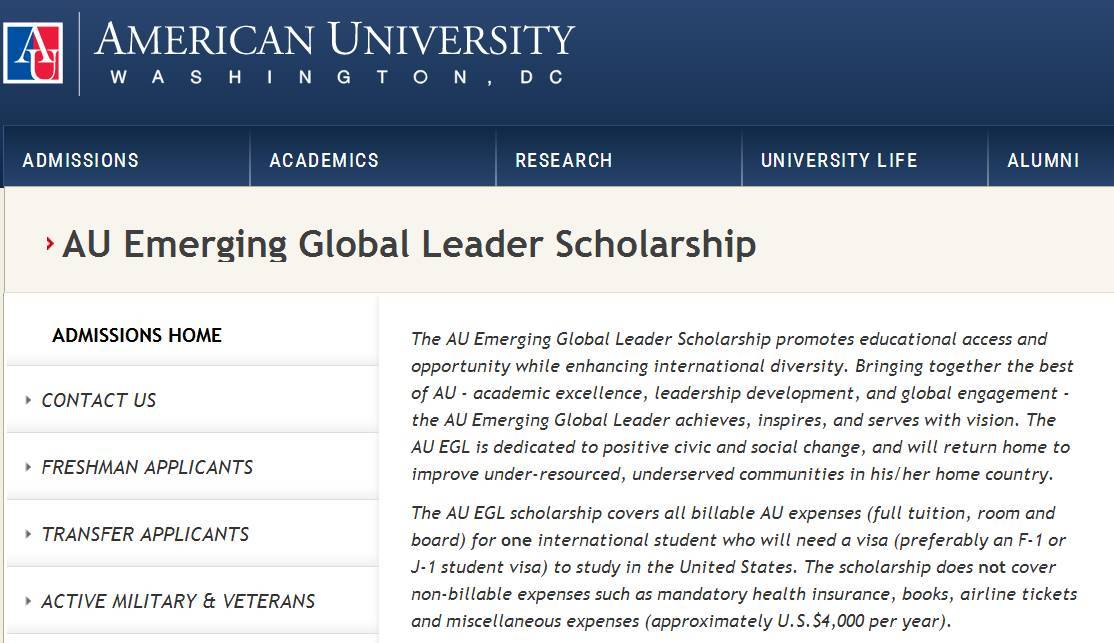This screenshot has width=1114, height=643.
Task: Click the first paragraph describing the scholarship's mission
Action: pos(742,406)
